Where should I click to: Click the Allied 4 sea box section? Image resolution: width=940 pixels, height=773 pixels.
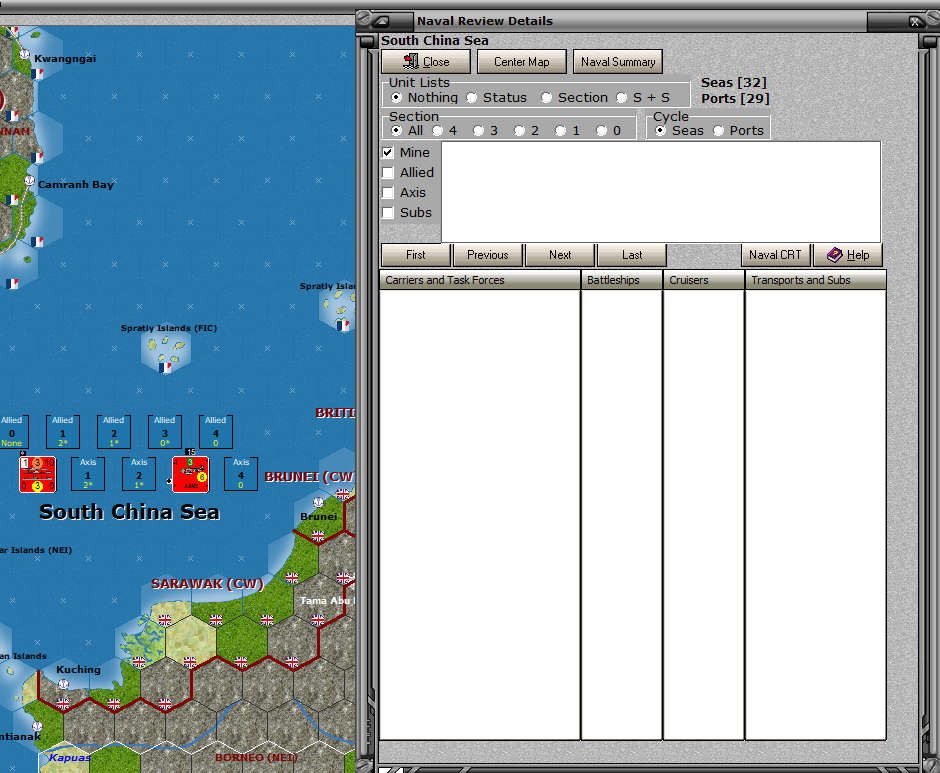tap(216, 431)
